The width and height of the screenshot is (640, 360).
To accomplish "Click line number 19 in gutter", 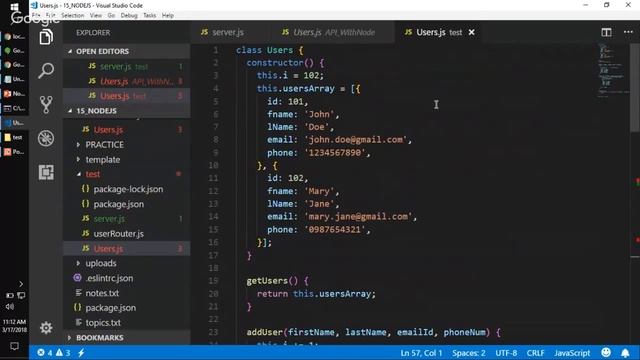I will coord(214,281).
